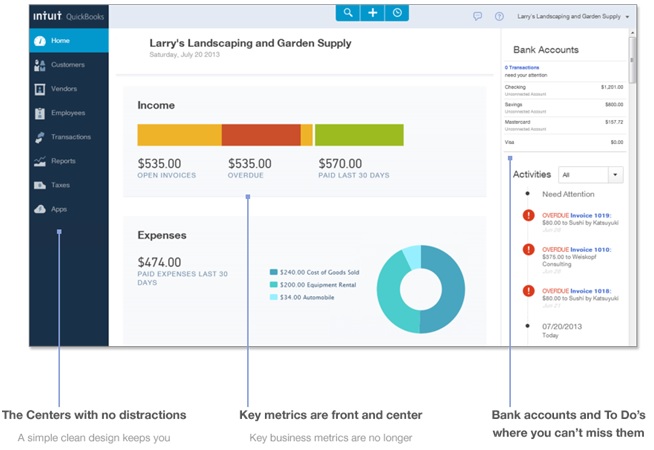The height and width of the screenshot is (450, 654).
Task: Click the Customers people icon
Action: click(40, 65)
